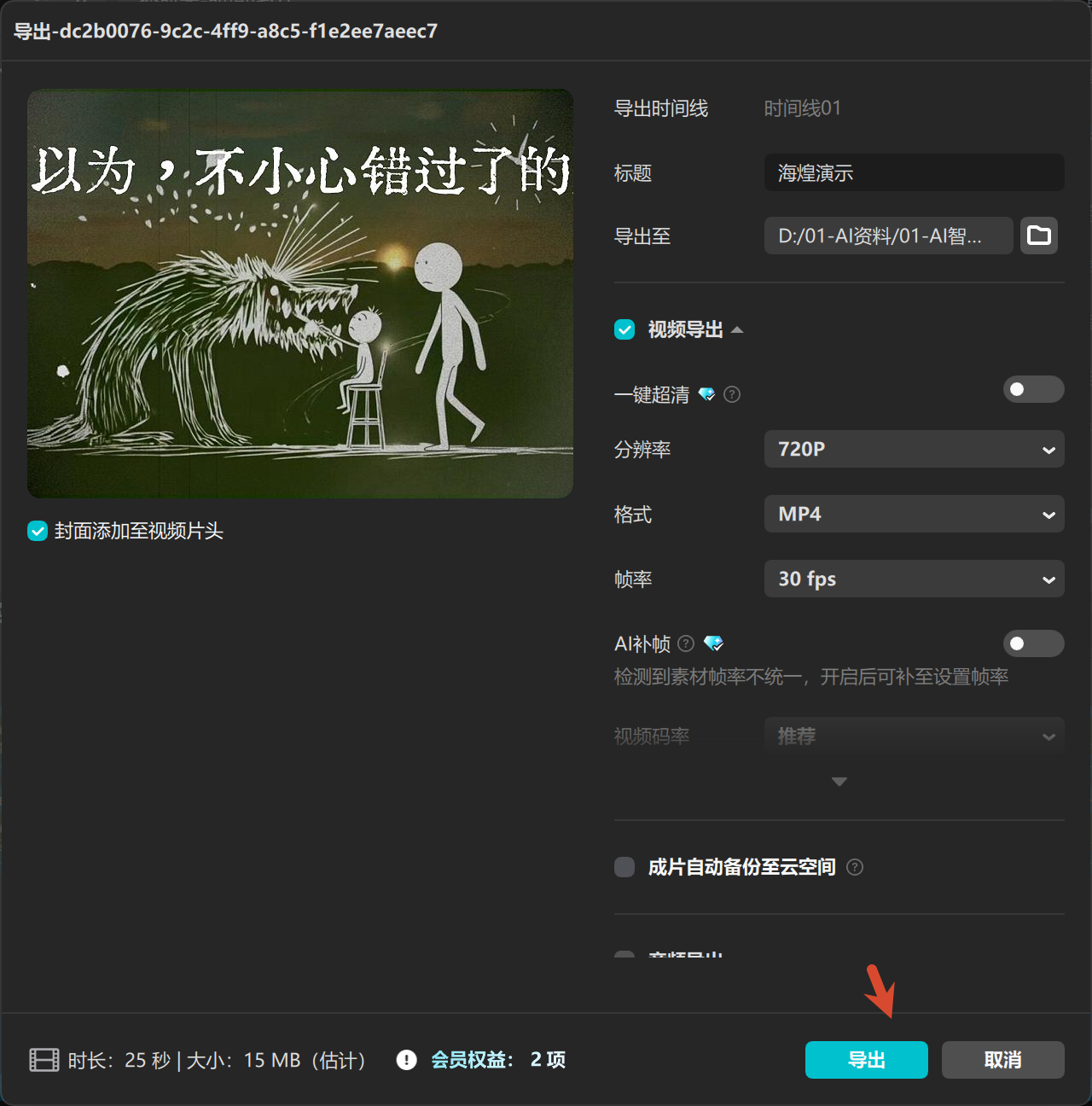Viewport: 1092px width, 1106px height.
Task: Open the 分辨率 720P dropdown
Action: [914, 449]
